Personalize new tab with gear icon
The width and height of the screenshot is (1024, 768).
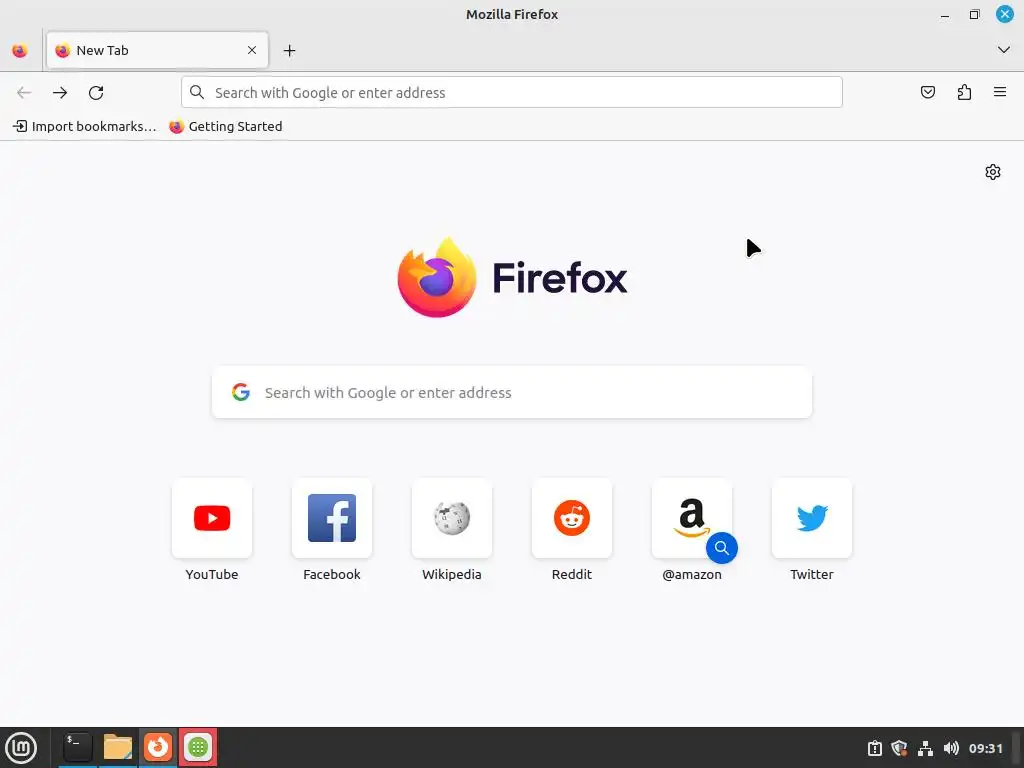point(993,172)
